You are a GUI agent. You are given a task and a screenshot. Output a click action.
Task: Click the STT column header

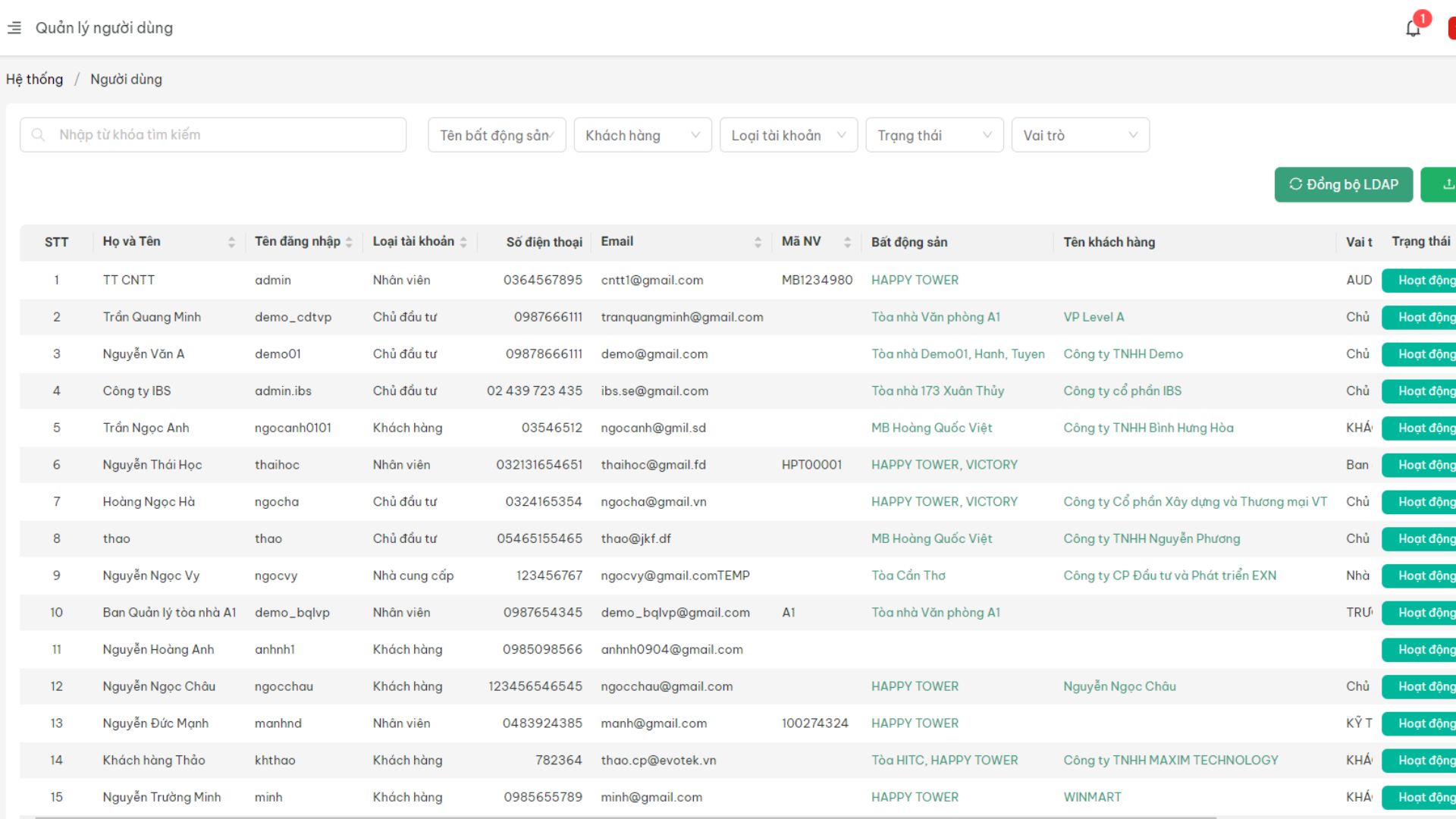56,242
